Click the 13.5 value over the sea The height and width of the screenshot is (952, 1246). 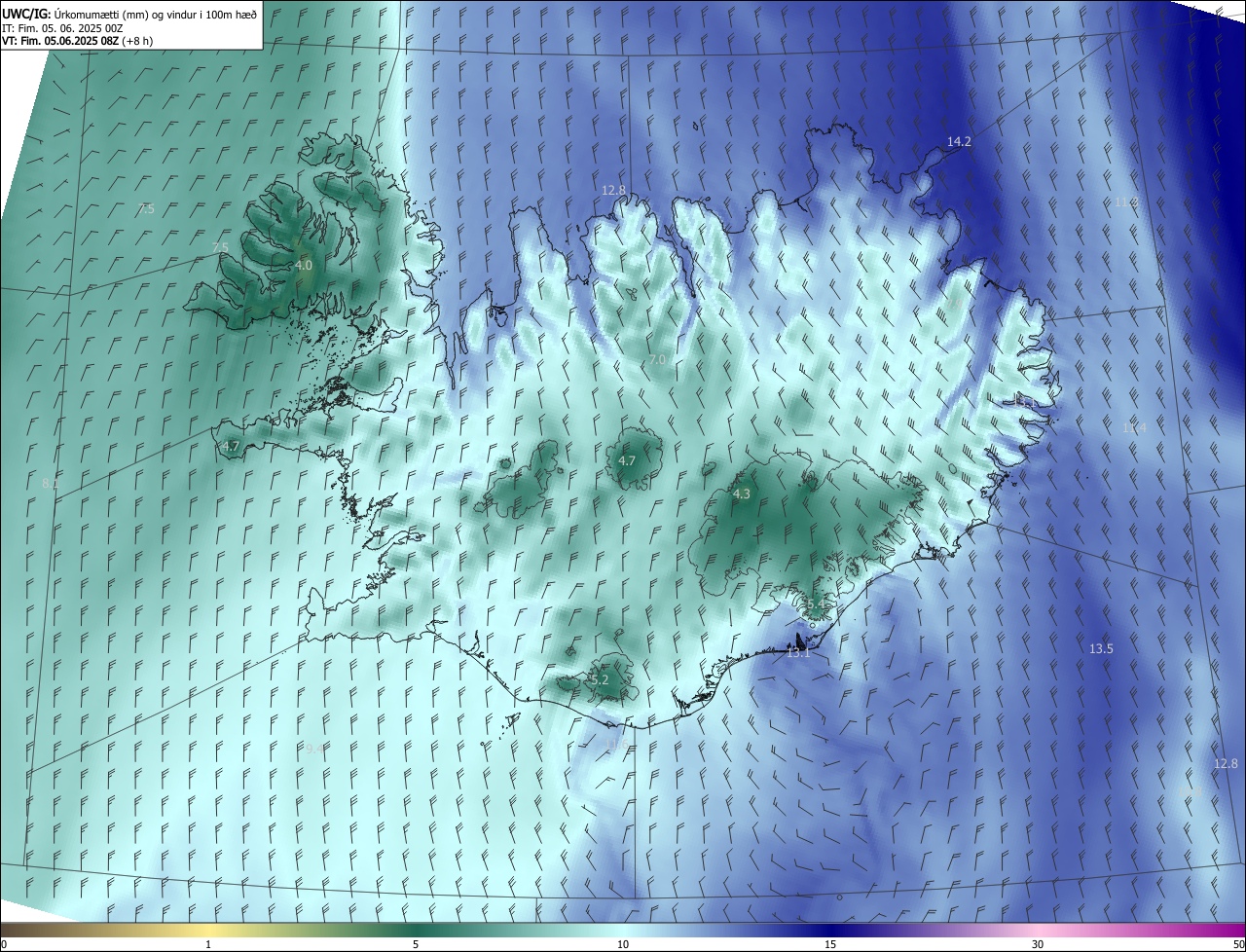(1101, 648)
